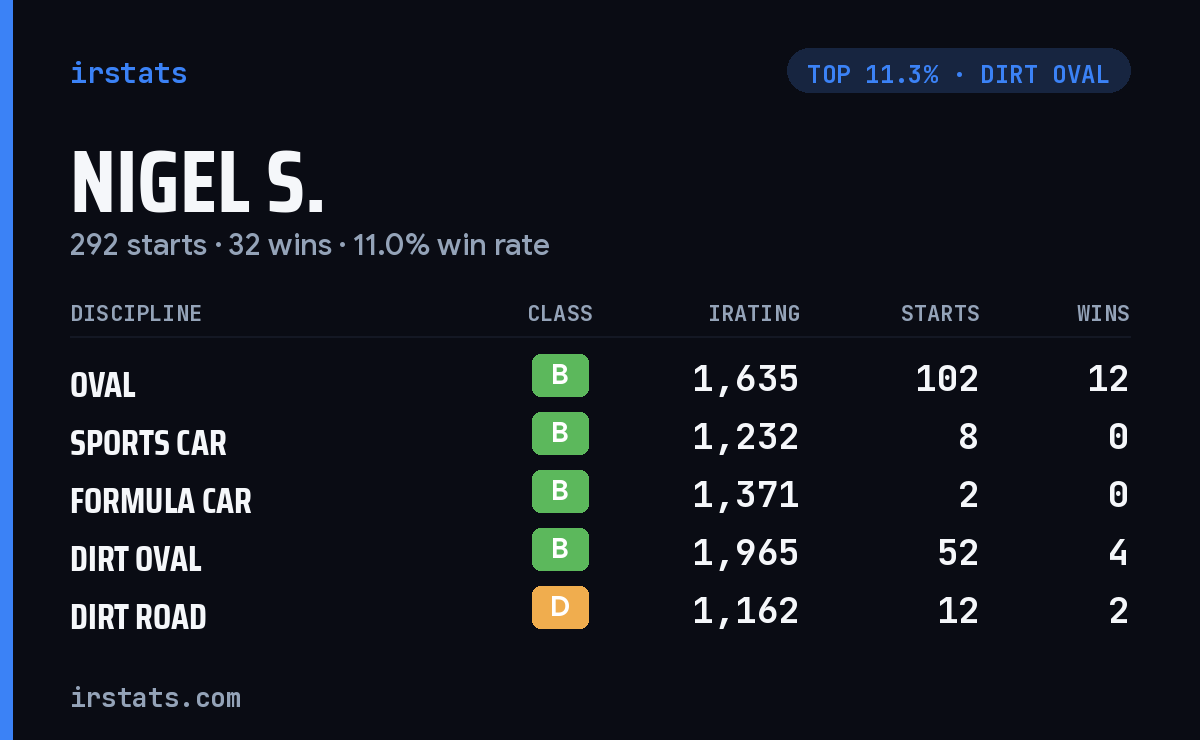The image size is (1200, 740).
Task: Click the Oval class B badge
Action: click(560, 376)
